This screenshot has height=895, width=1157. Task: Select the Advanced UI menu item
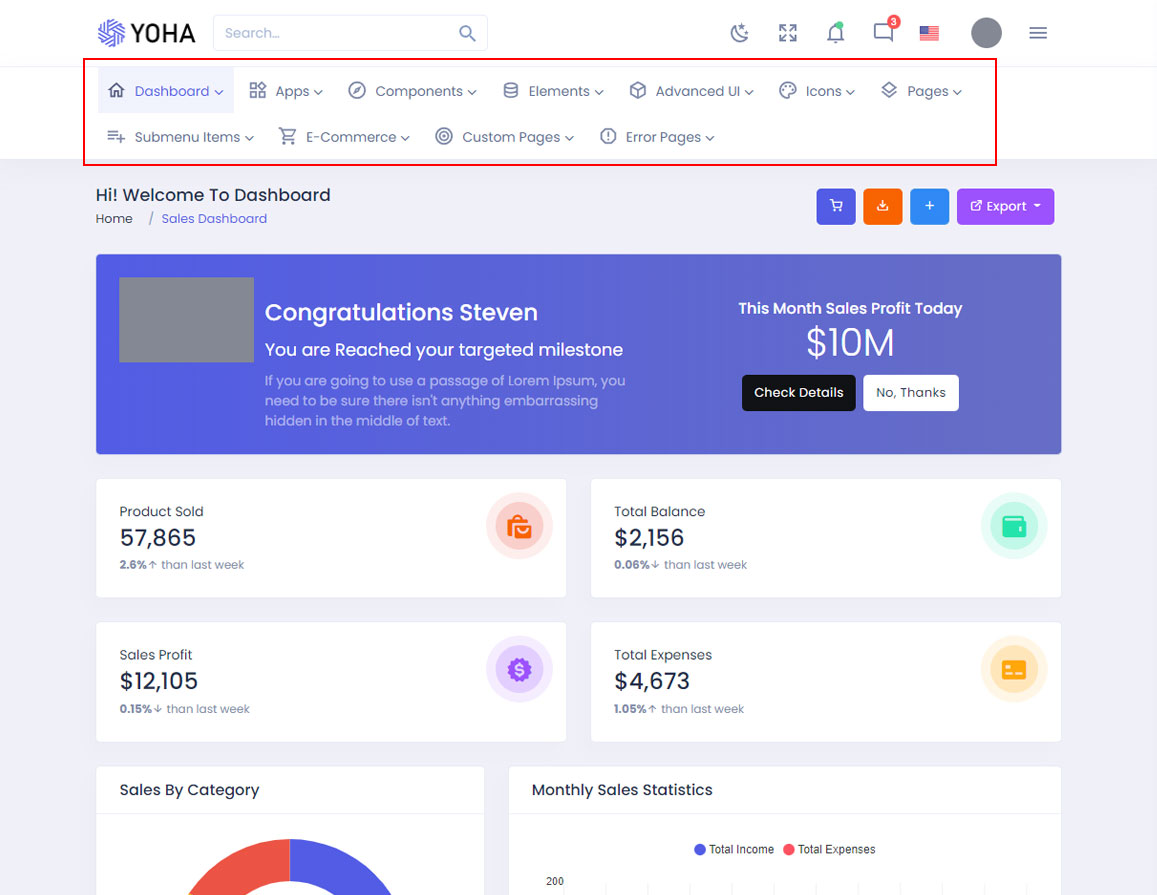(691, 91)
